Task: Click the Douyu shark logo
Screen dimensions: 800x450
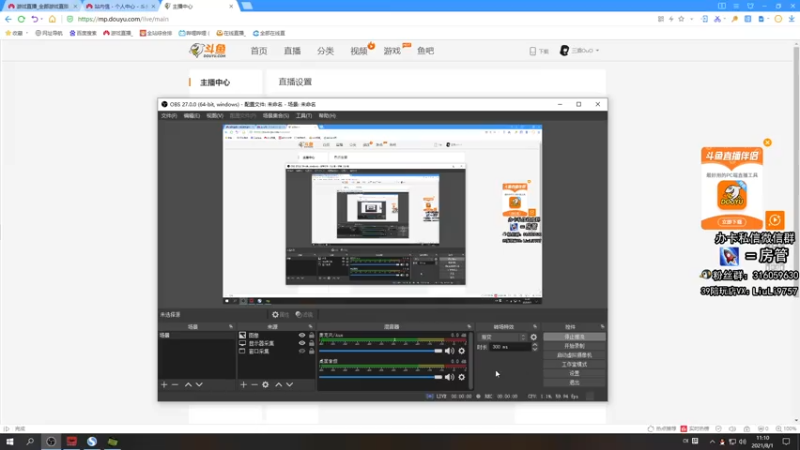Action: coord(208,50)
